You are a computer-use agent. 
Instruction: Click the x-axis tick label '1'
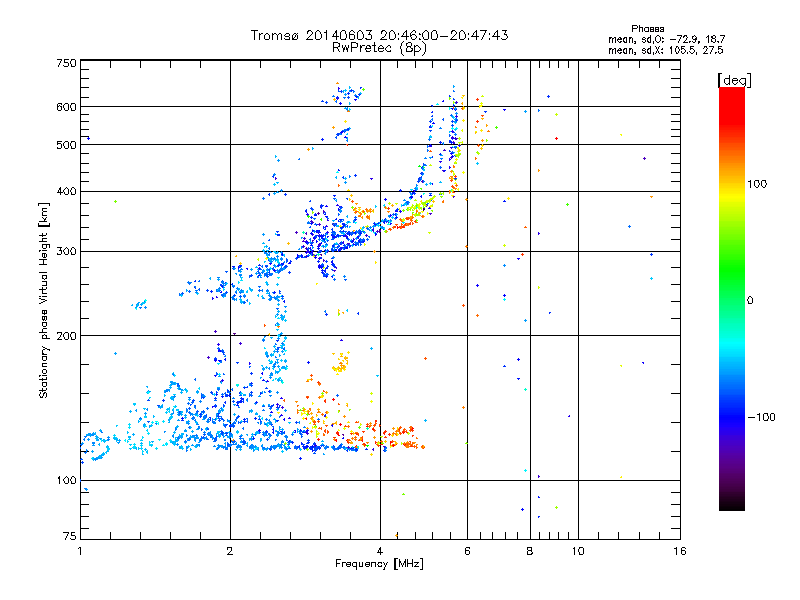pos(80,551)
